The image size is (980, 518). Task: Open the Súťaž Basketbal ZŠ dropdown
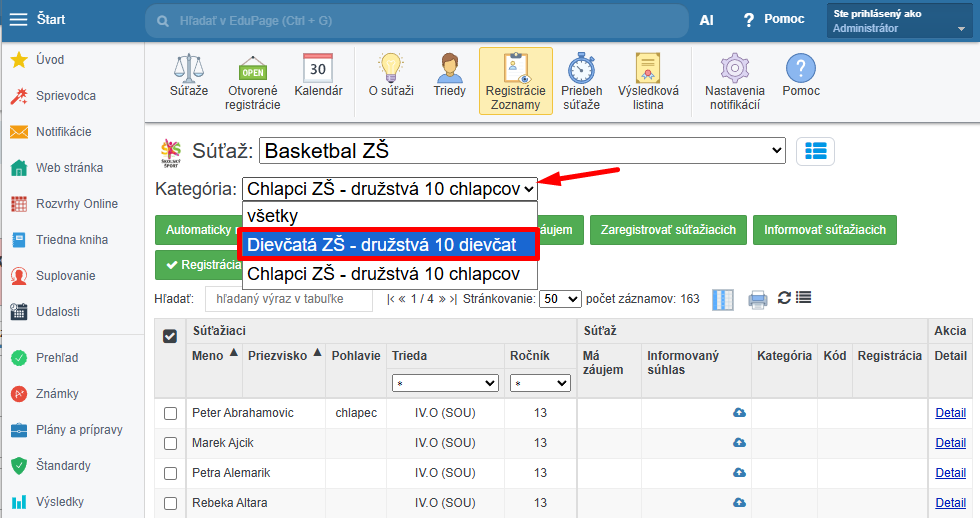tap(522, 151)
